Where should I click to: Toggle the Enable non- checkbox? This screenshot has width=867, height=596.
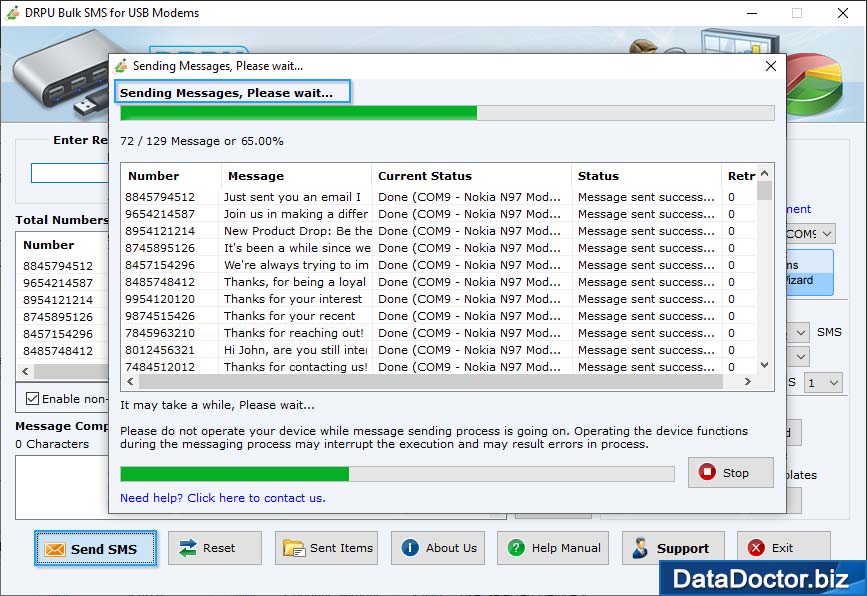(x=33, y=399)
